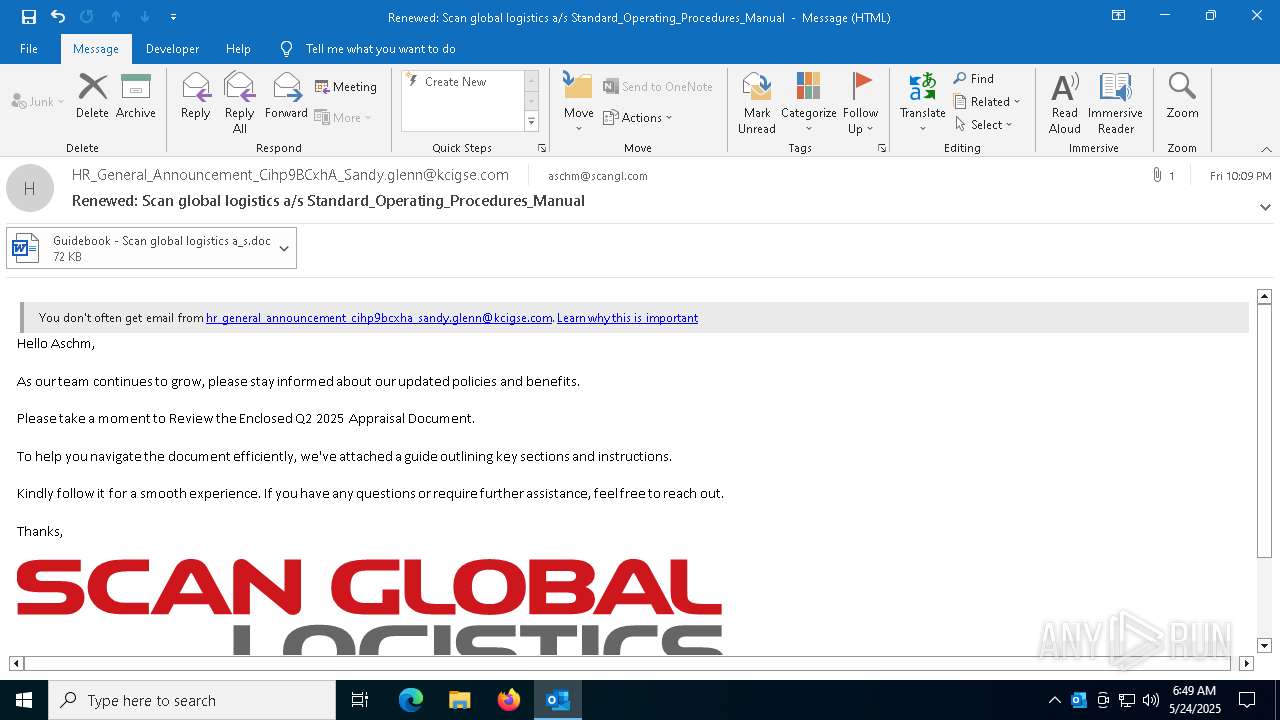Viewport: 1280px width, 720px height.
Task: Click the recipient aschm@scangl.com
Action: point(598,176)
